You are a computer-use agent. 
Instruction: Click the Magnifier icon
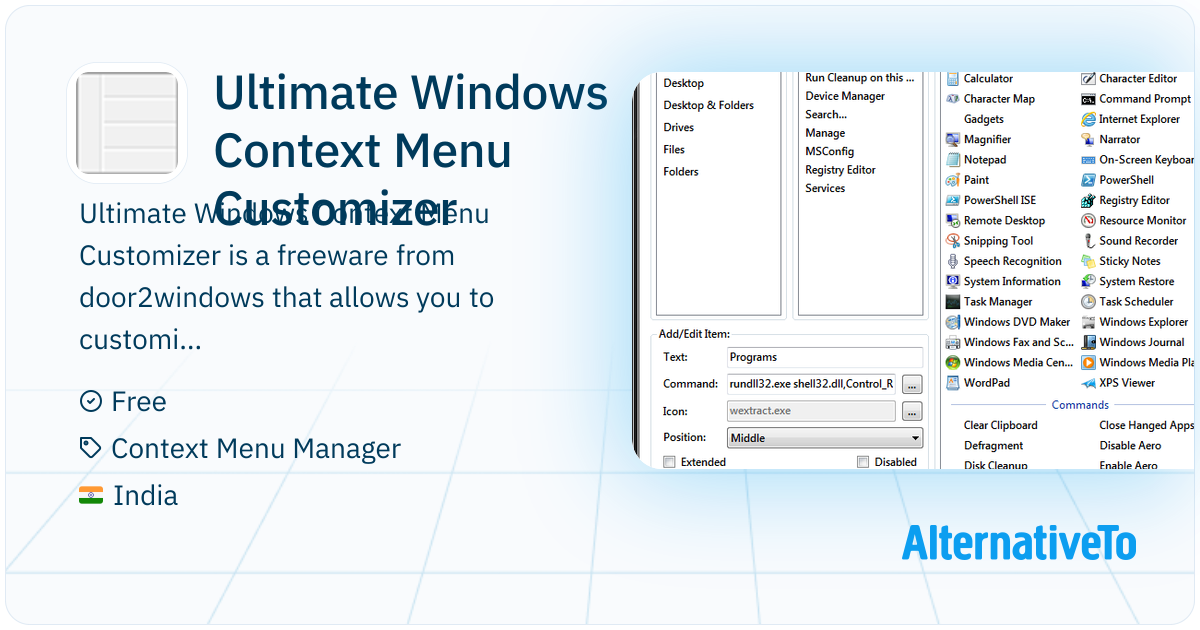954,140
